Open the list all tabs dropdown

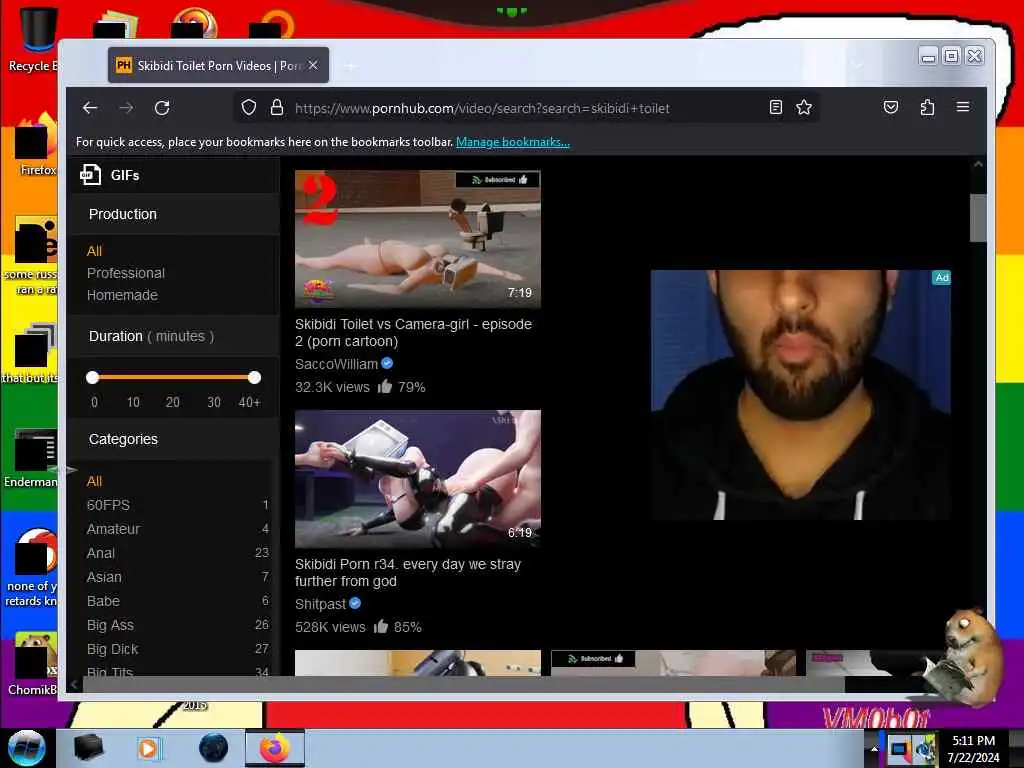857,65
